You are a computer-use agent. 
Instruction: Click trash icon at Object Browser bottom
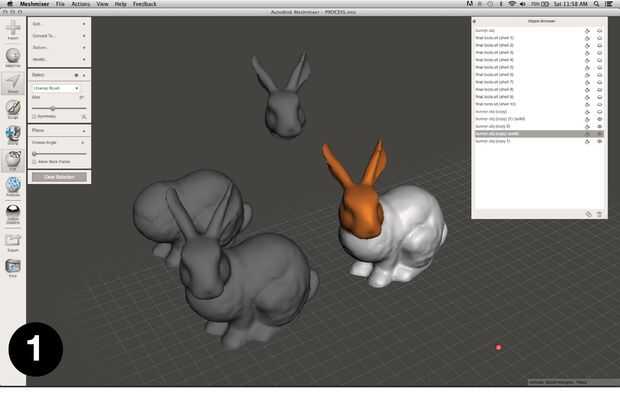[599, 214]
